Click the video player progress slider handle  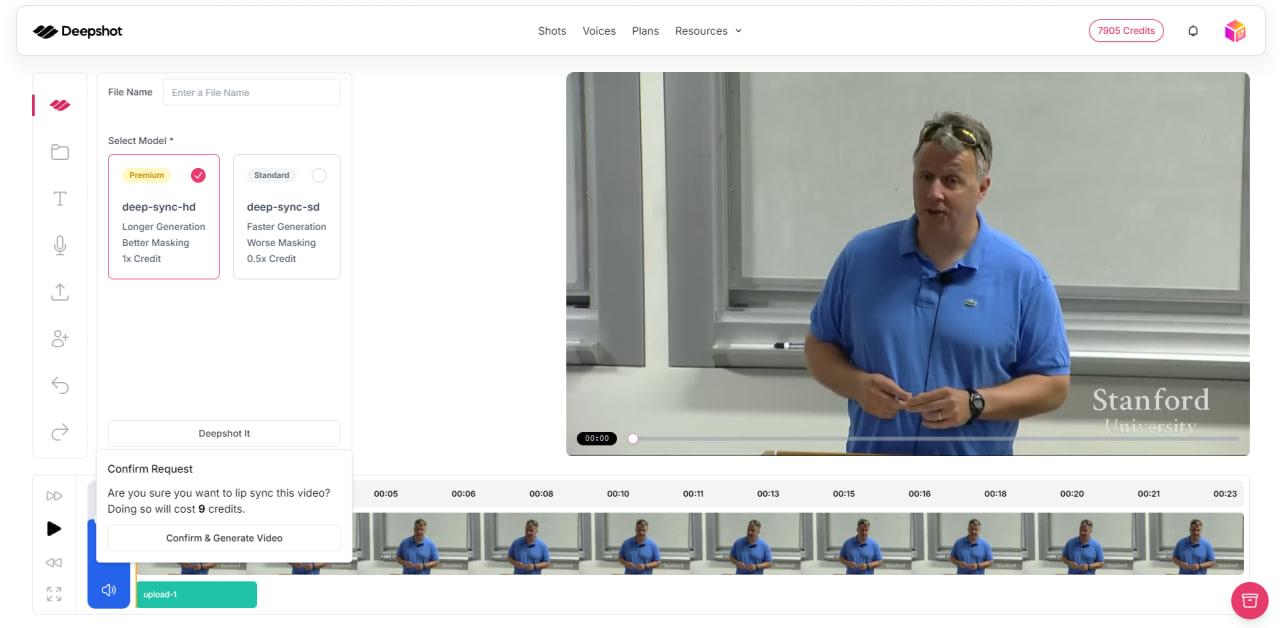(633, 438)
